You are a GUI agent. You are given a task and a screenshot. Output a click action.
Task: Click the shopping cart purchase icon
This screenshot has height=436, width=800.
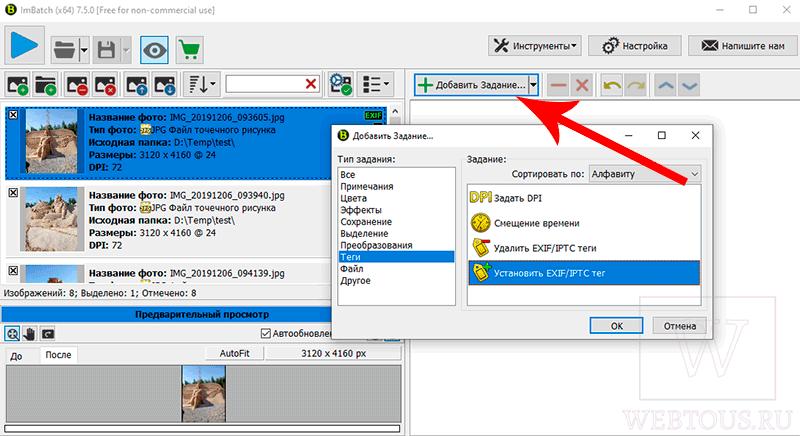coord(190,49)
